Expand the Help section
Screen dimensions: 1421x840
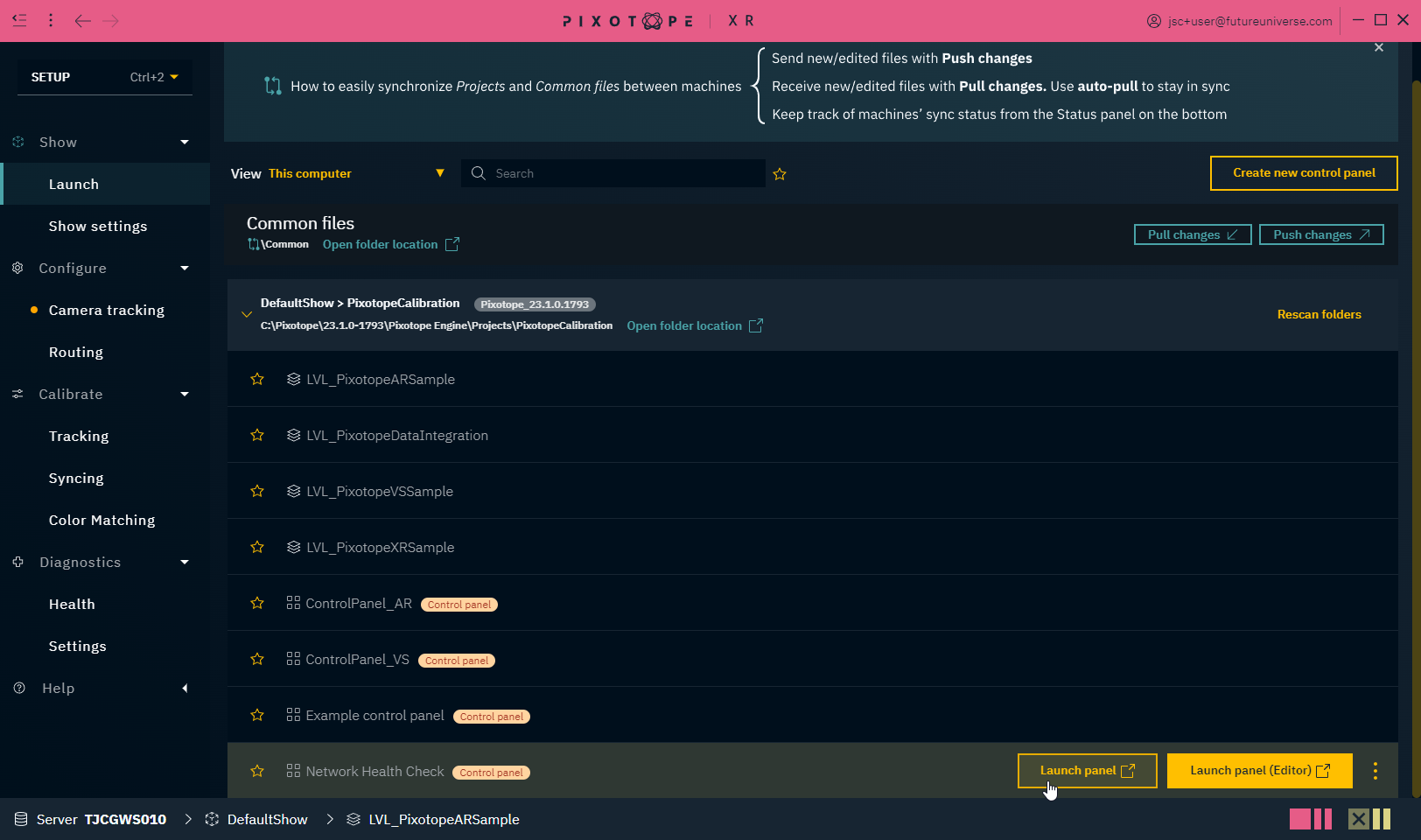pos(185,688)
